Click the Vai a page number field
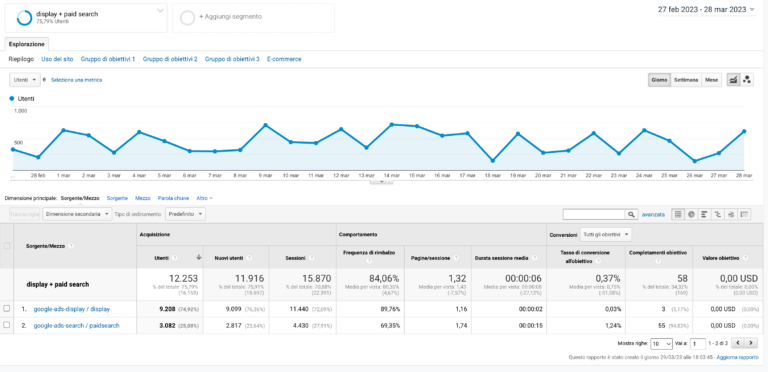The width and height of the screenshot is (768, 372). pos(698,344)
